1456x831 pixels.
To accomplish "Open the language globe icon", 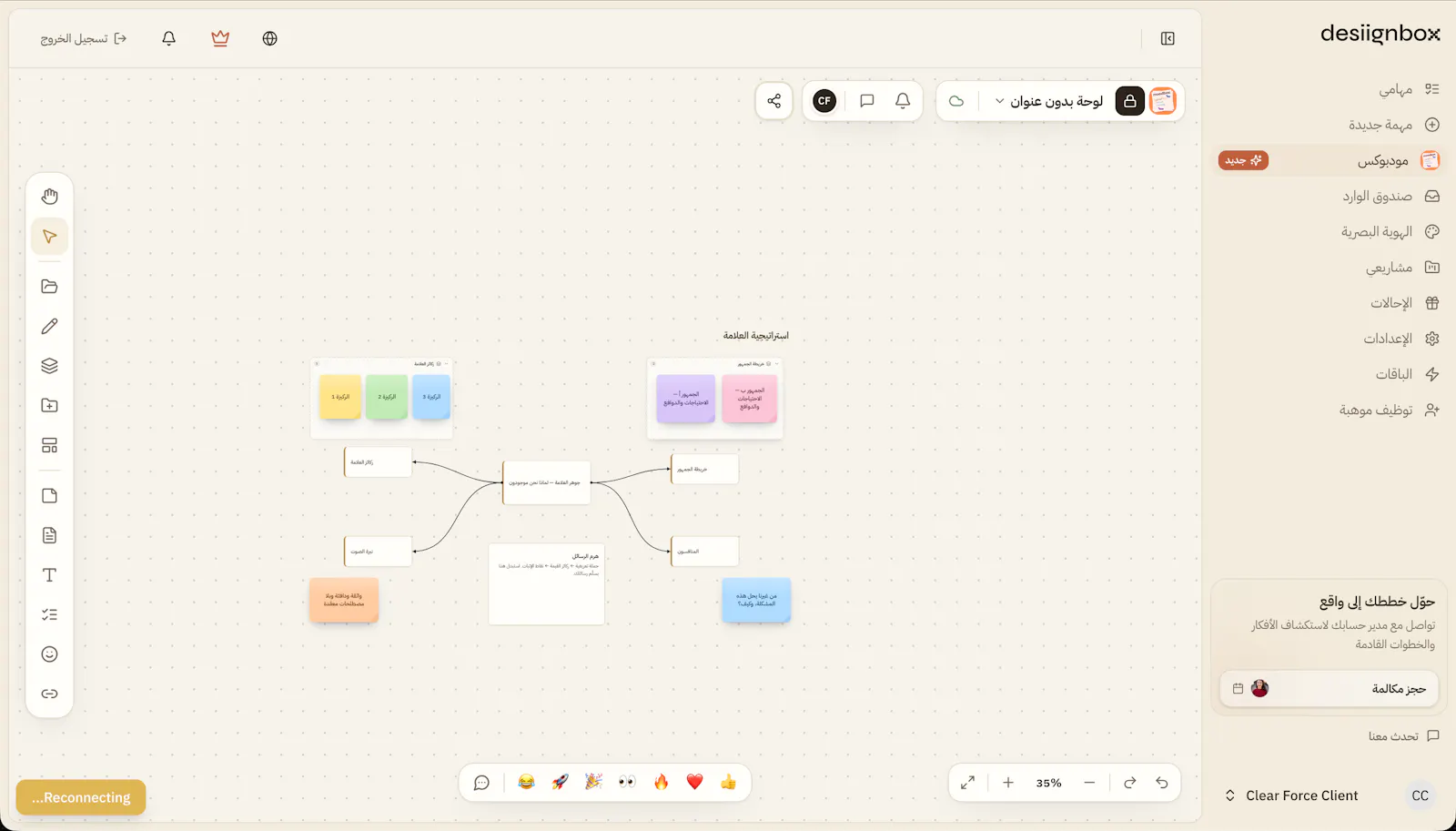I will [x=269, y=38].
